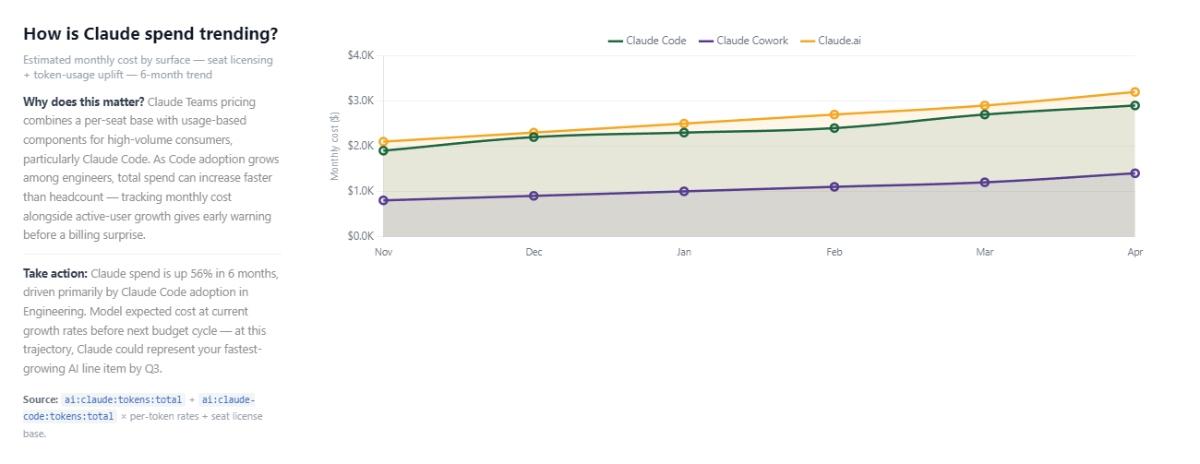This screenshot has height=464, width=1200.
Task: Click the $2.0K y-axis label
Action: pos(360,146)
